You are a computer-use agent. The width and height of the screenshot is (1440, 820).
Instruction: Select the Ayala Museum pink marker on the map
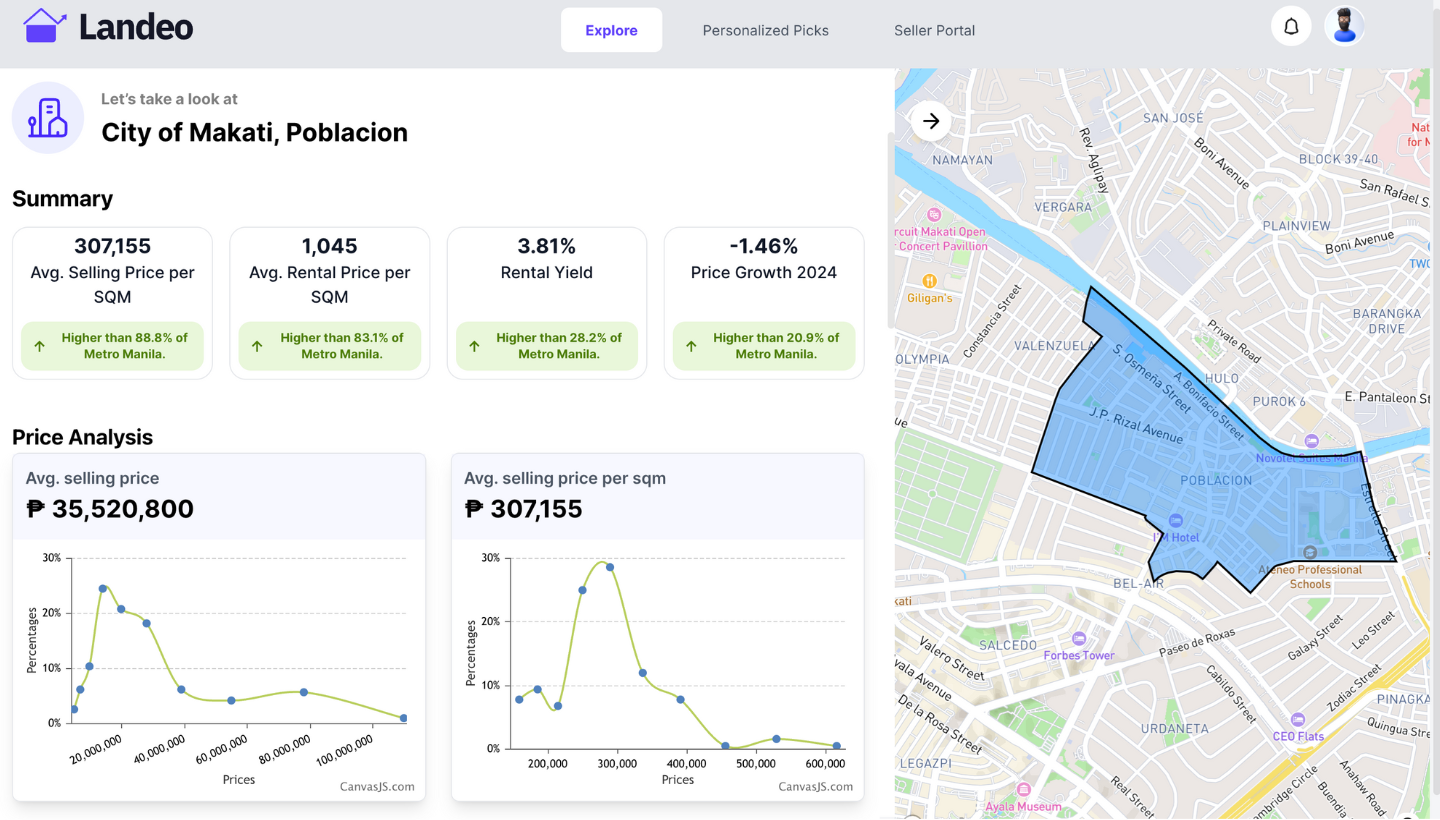pyautogui.click(x=1024, y=789)
